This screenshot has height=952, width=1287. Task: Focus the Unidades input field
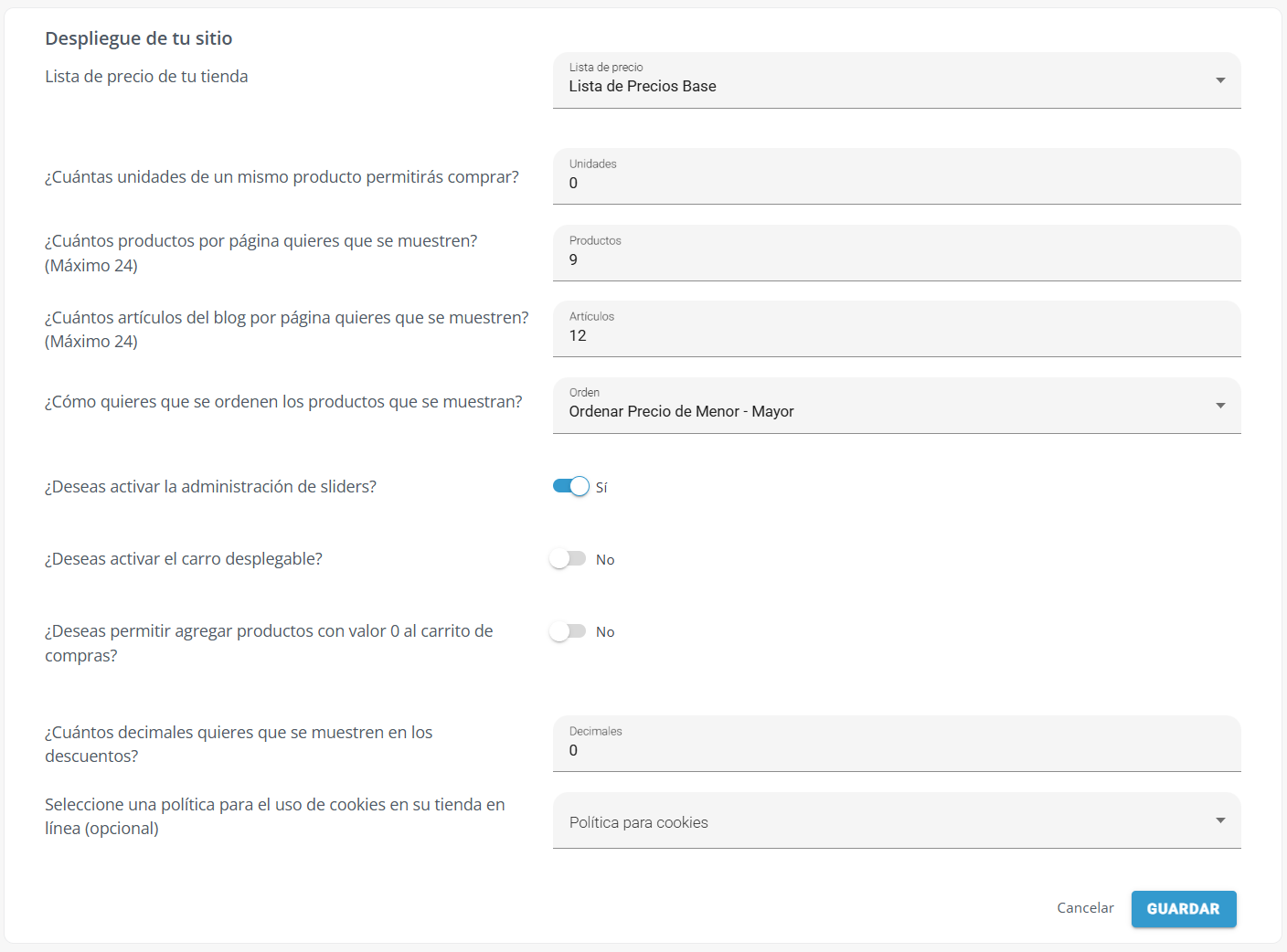click(x=896, y=183)
